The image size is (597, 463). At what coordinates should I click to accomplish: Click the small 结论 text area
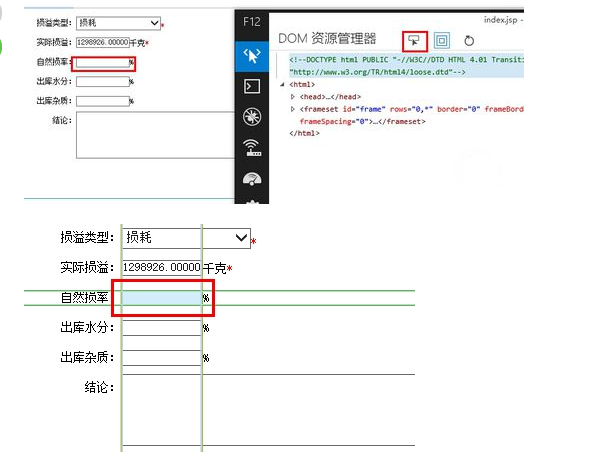point(155,135)
